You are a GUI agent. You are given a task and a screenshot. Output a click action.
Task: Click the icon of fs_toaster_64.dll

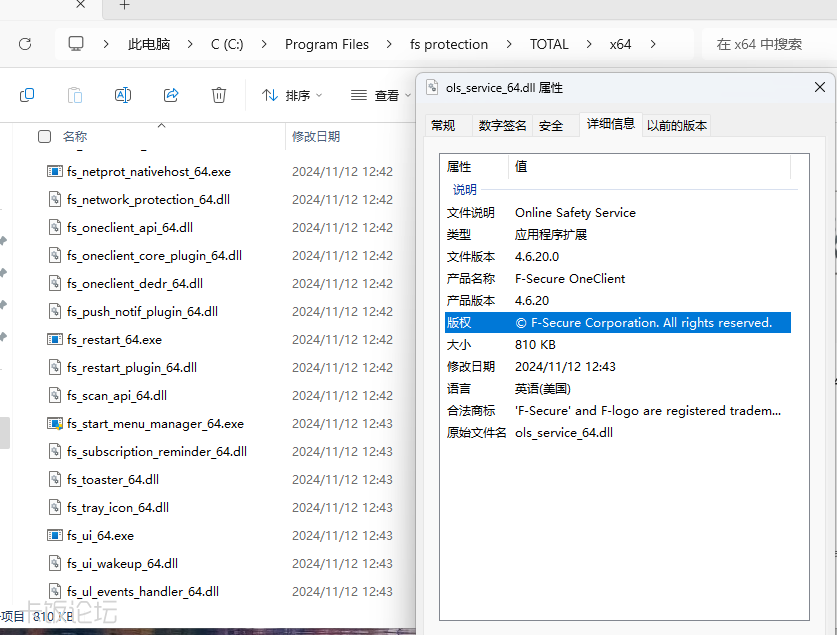click(x=55, y=479)
